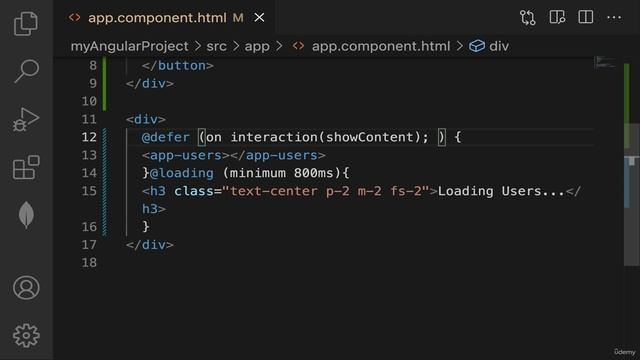Open the Accounts profile icon

[26, 288]
